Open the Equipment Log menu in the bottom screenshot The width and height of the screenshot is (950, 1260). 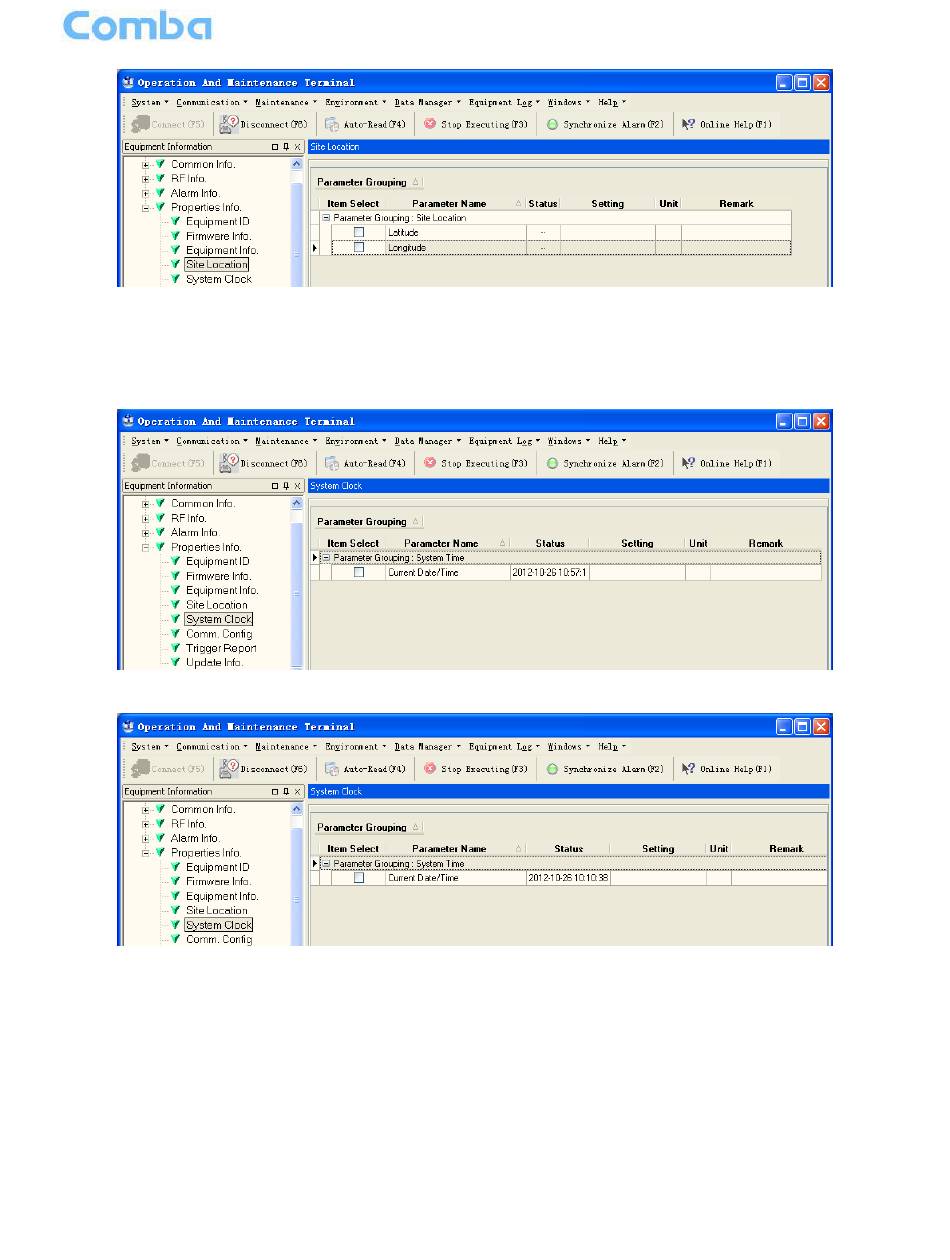(x=504, y=747)
